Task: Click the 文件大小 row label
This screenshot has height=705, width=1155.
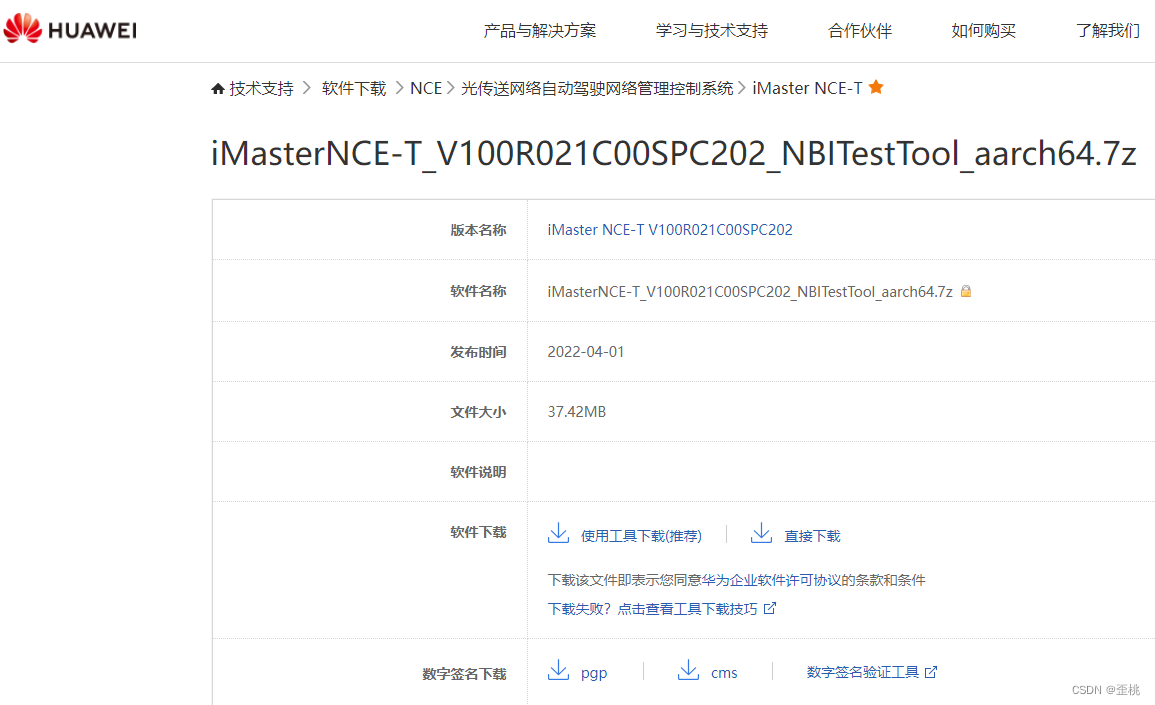Action: tap(478, 412)
